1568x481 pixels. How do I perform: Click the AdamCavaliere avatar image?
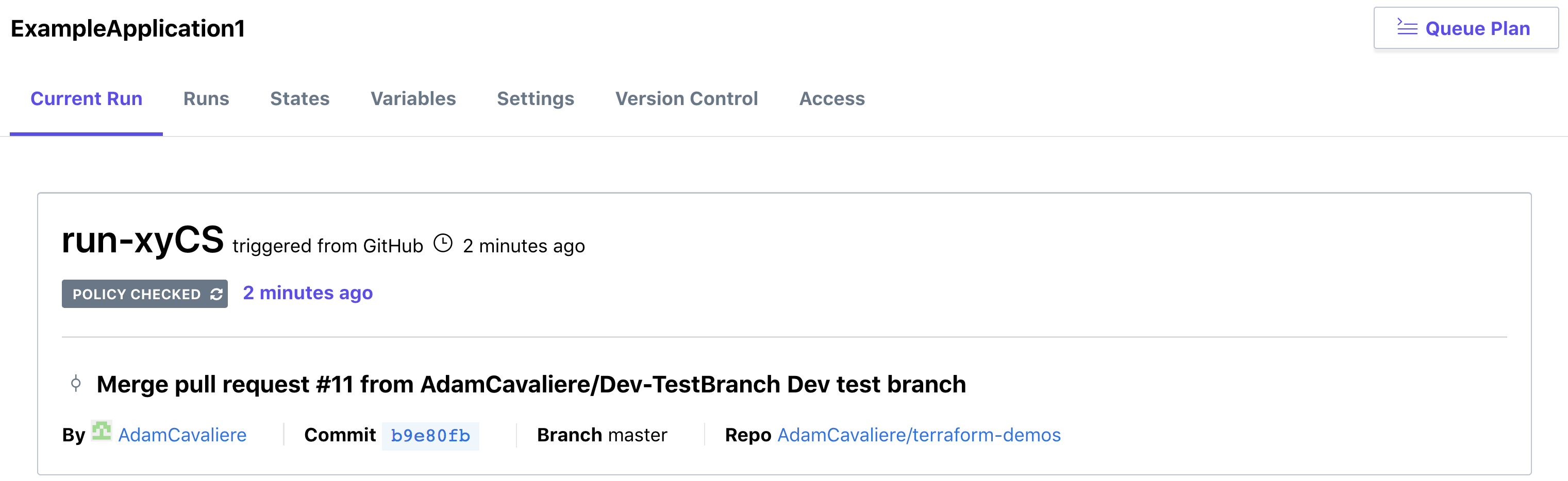click(x=101, y=431)
